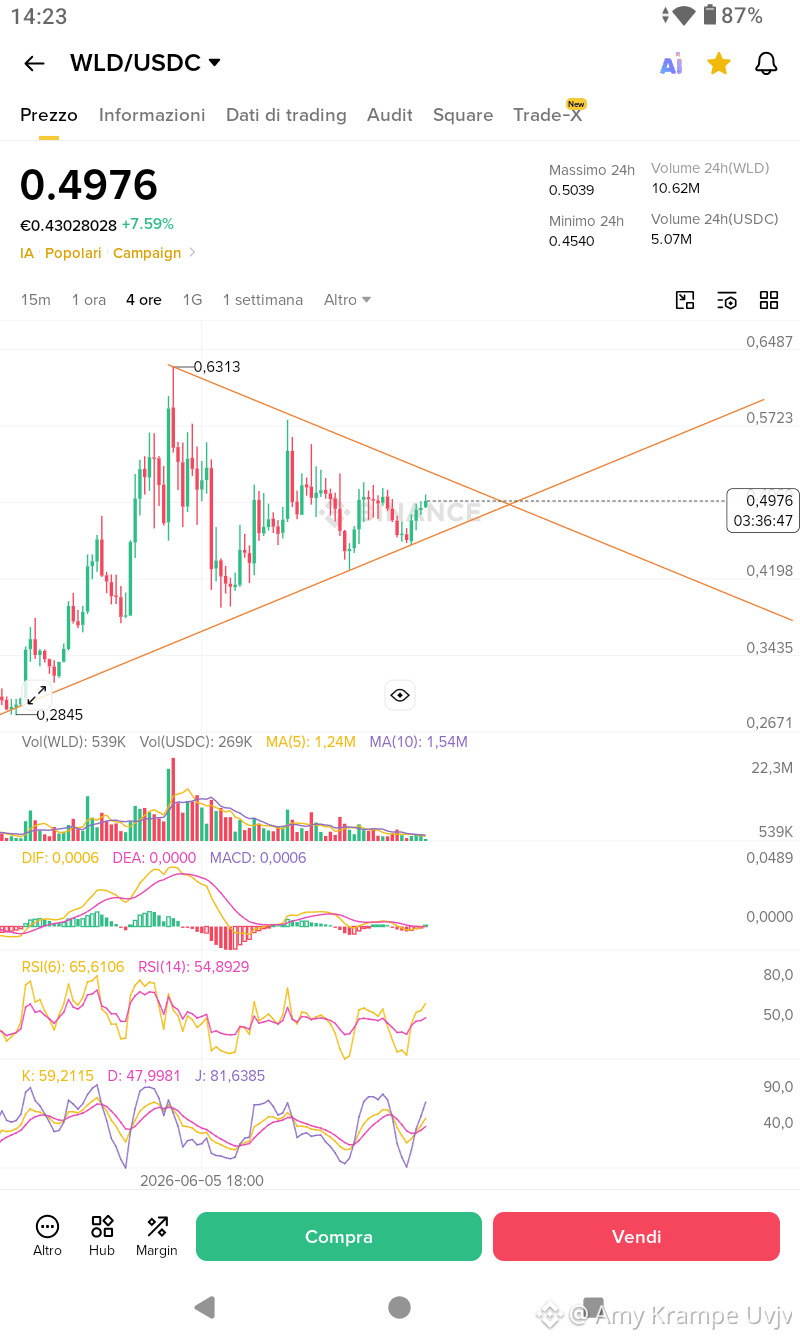Open the IA tag
Image resolution: width=800 pixels, height=1340 pixels.
27,253
